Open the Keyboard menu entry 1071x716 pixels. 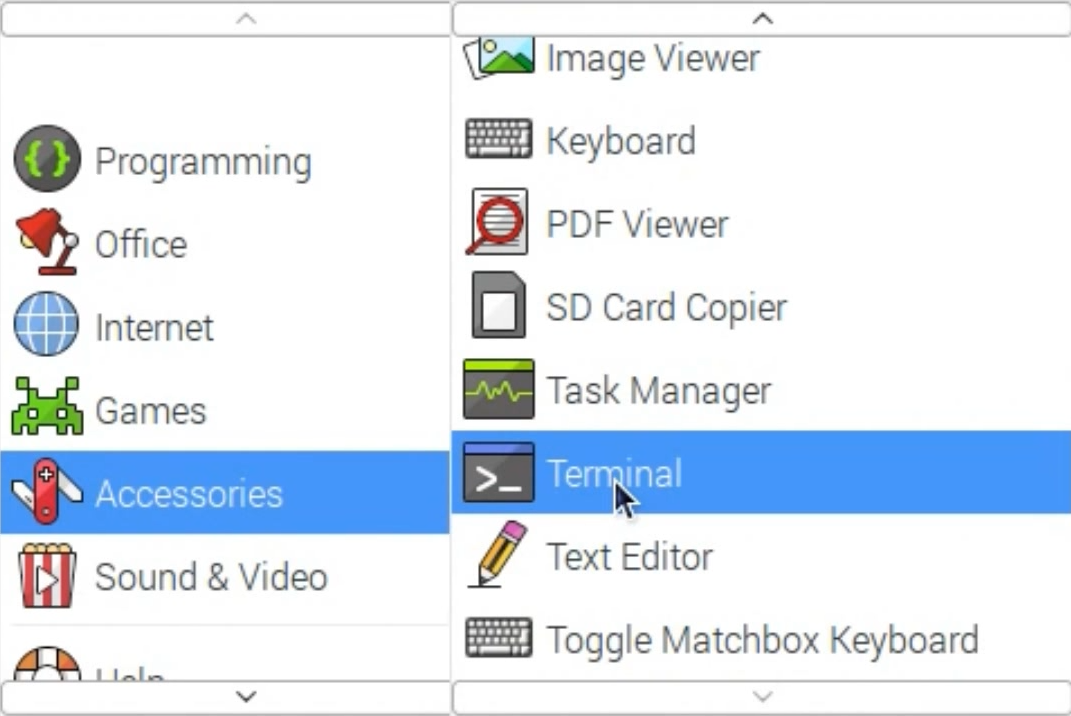coord(620,140)
